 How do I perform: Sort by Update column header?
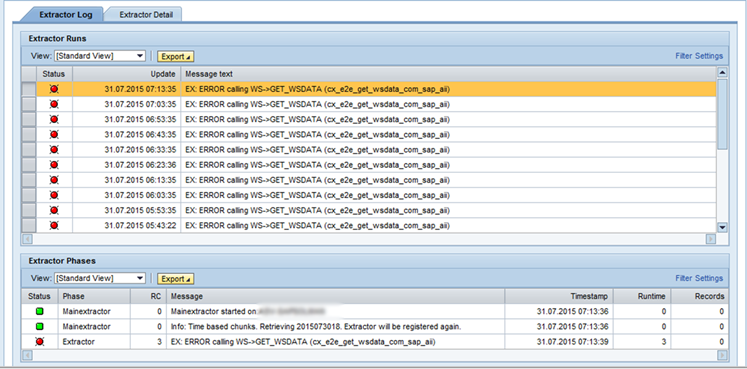(126, 74)
